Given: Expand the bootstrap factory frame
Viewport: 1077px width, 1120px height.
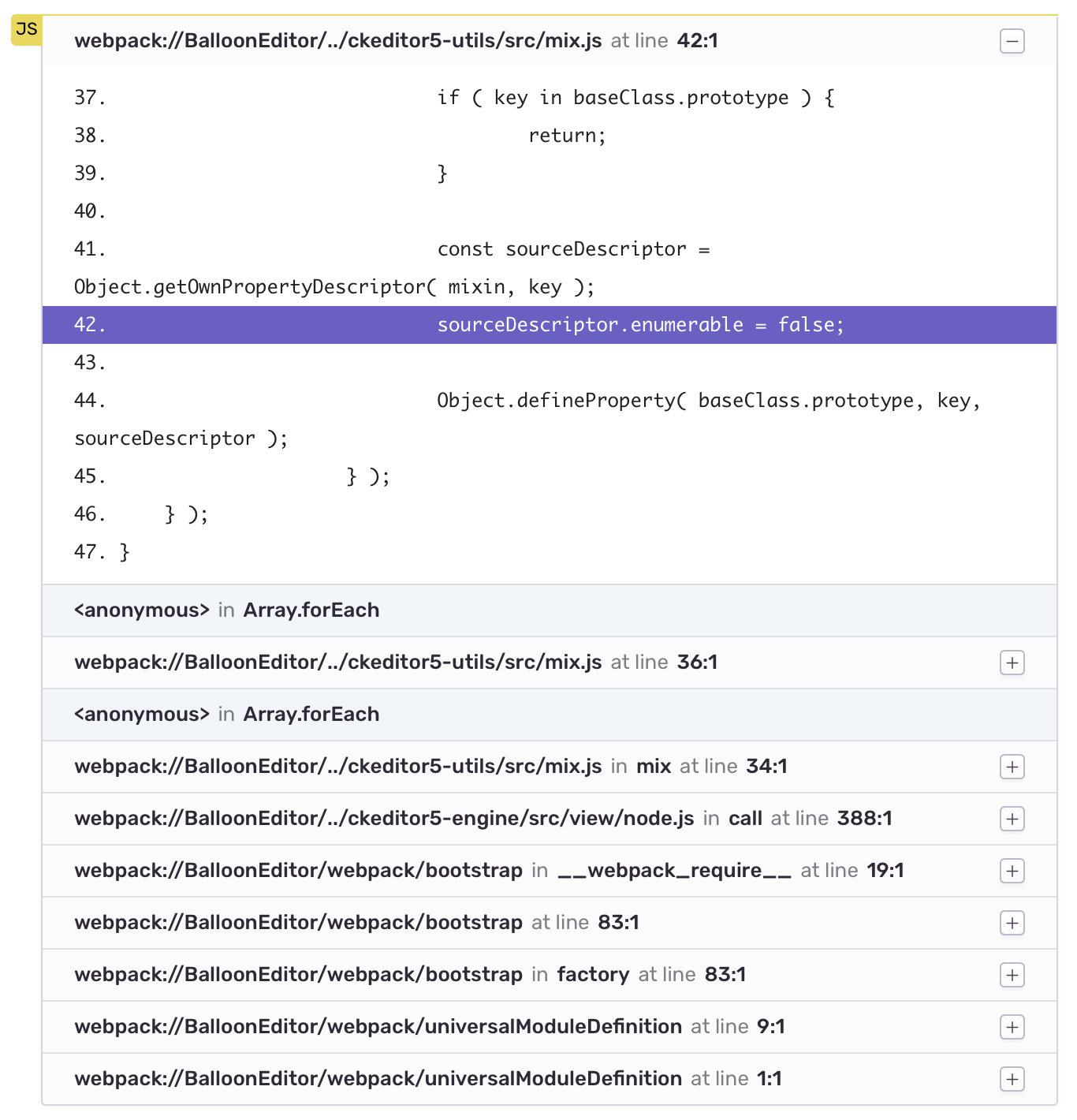Looking at the screenshot, I should (x=1012, y=975).
